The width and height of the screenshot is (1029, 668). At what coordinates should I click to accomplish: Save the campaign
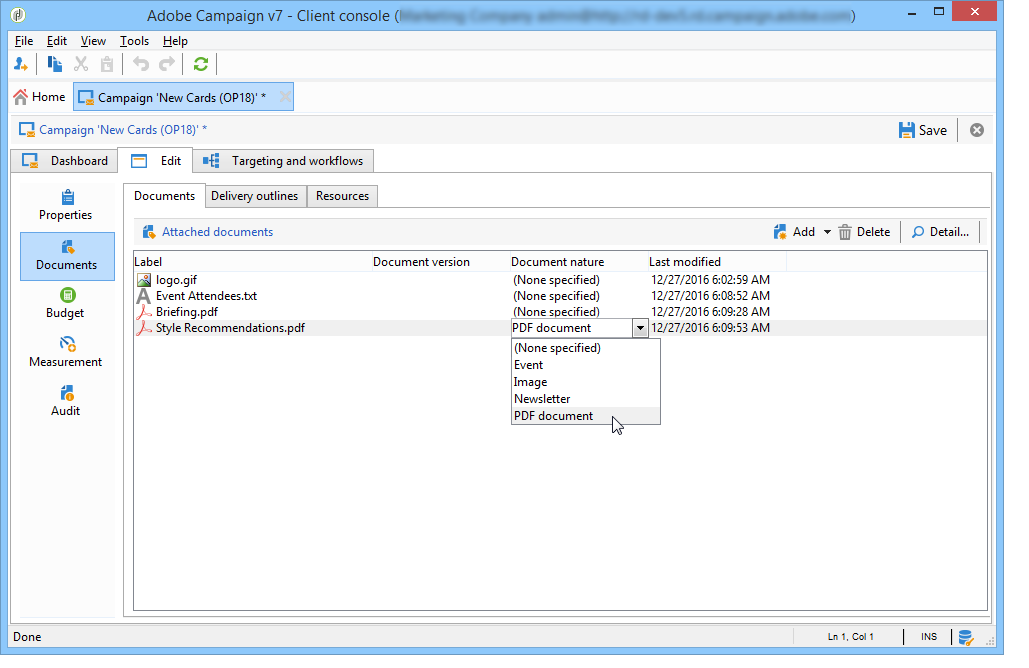point(923,130)
